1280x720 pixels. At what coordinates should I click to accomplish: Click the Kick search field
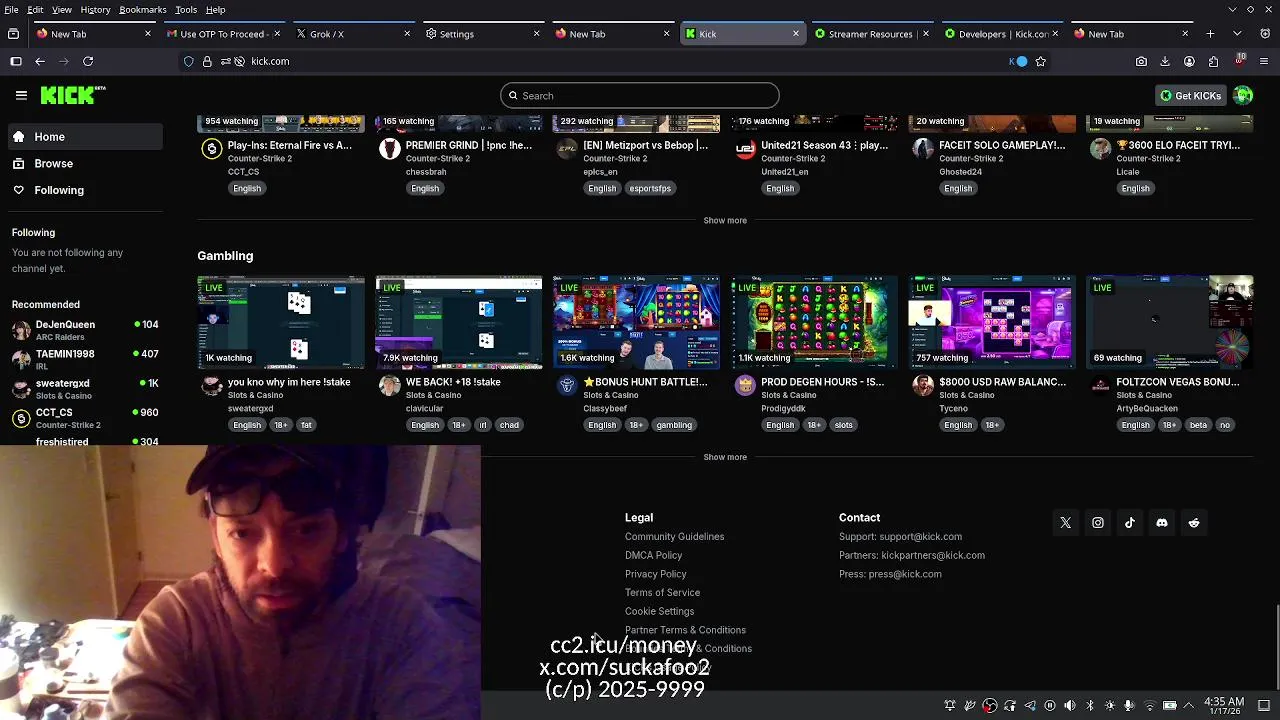(640, 95)
